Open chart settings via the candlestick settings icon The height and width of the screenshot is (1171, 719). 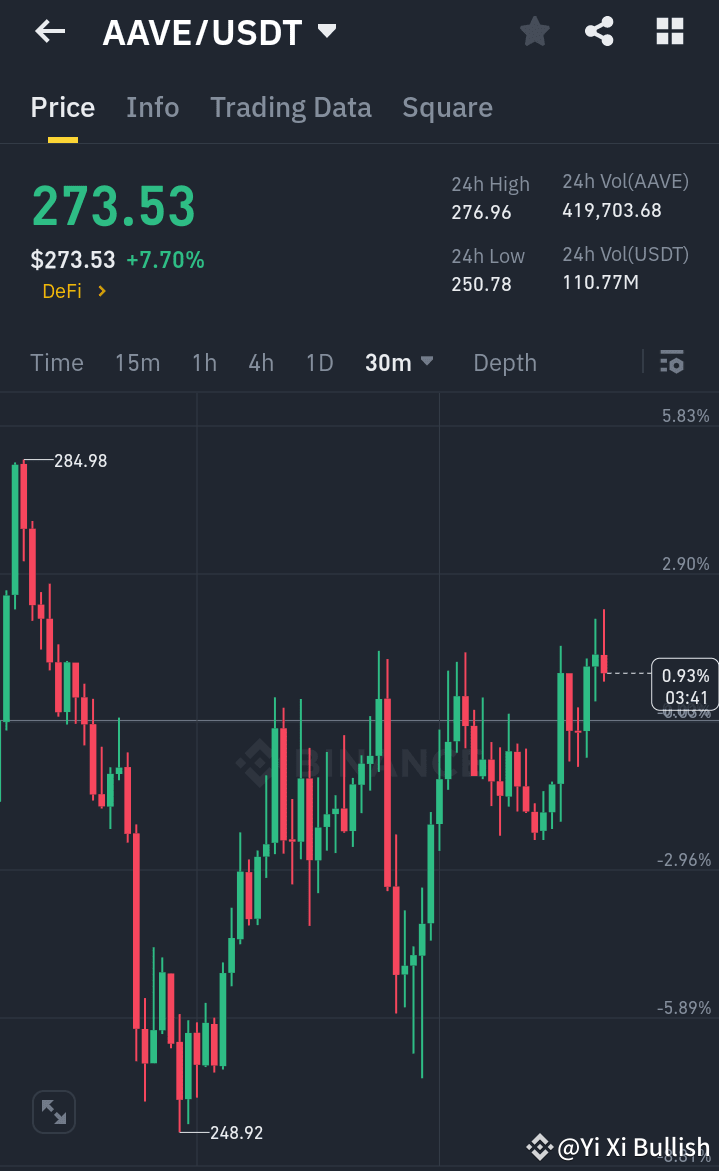coord(671,363)
